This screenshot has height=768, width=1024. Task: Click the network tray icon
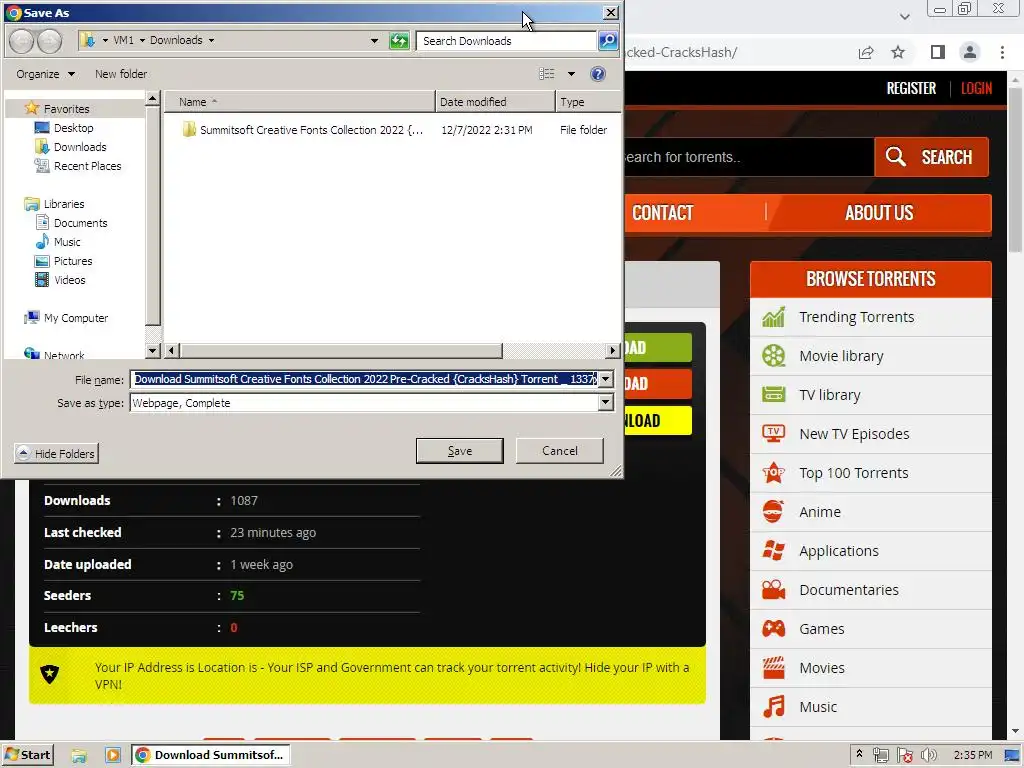[880, 755]
